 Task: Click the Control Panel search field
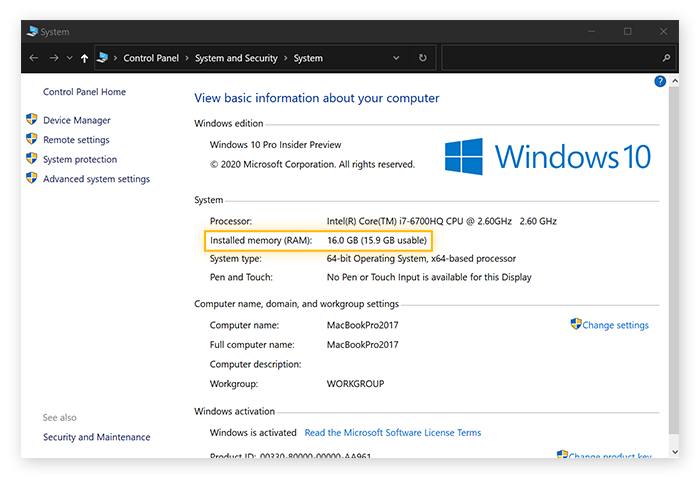pyautogui.click(x=550, y=58)
